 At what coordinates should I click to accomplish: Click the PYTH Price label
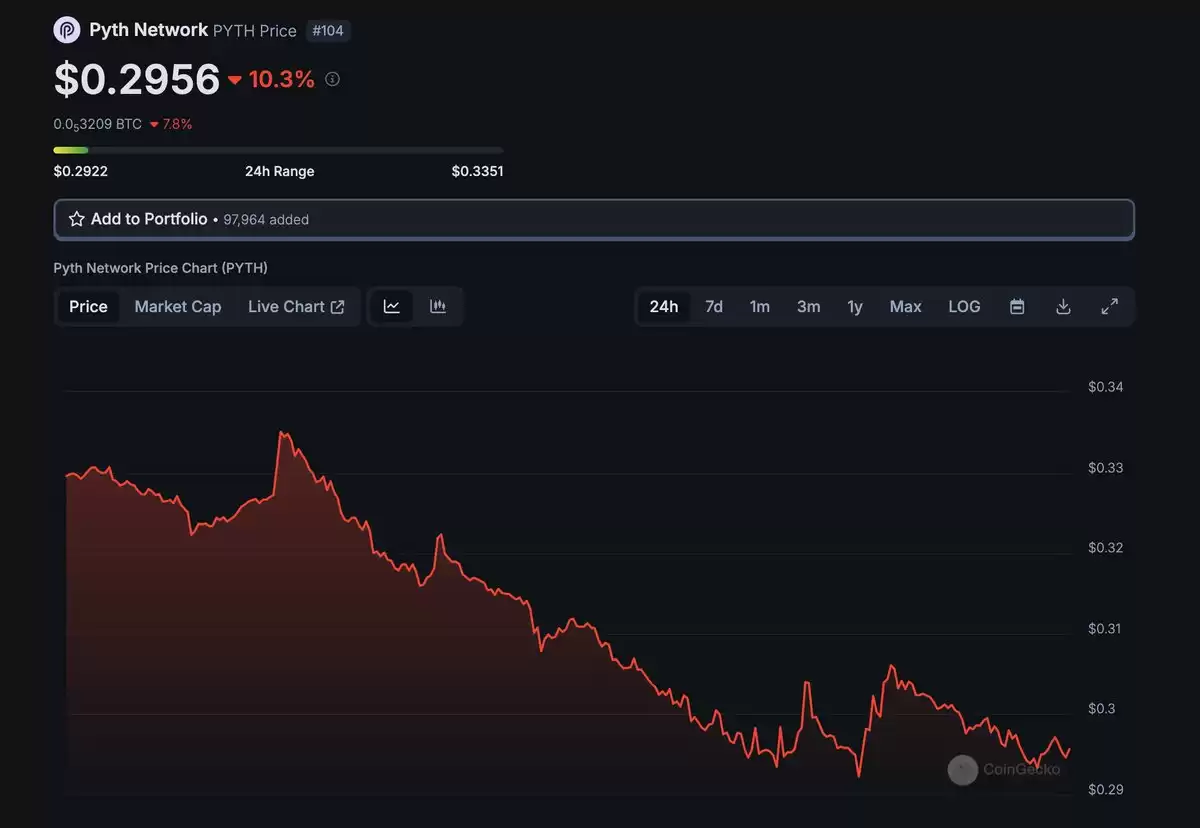pos(255,31)
